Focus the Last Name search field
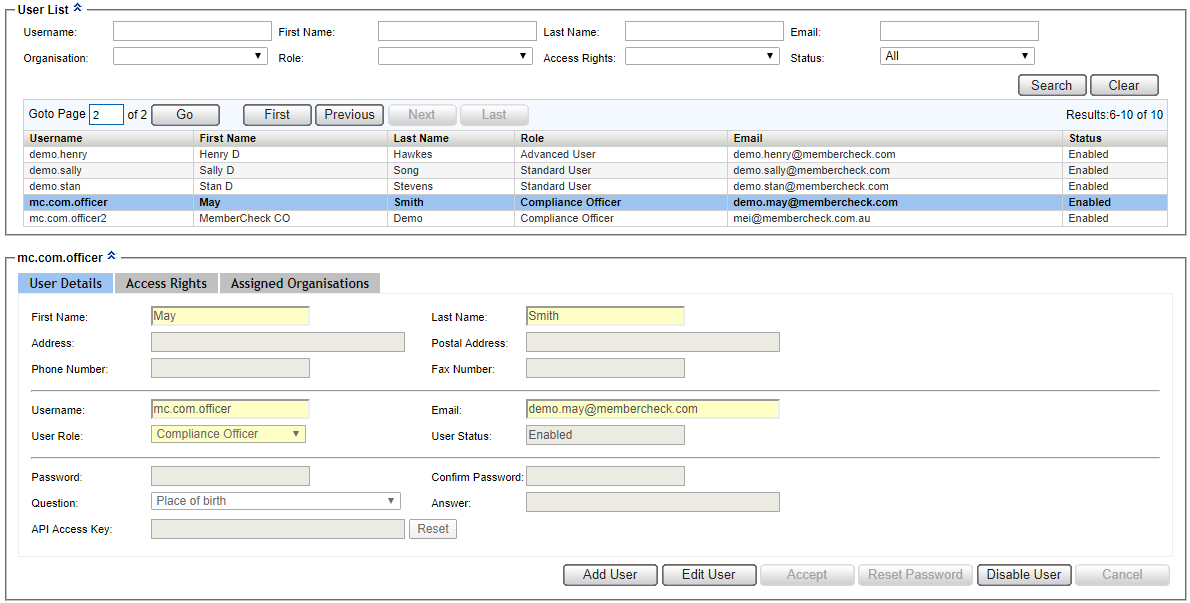1190x603 pixels. pyautogui.click(x=704, y=31)
